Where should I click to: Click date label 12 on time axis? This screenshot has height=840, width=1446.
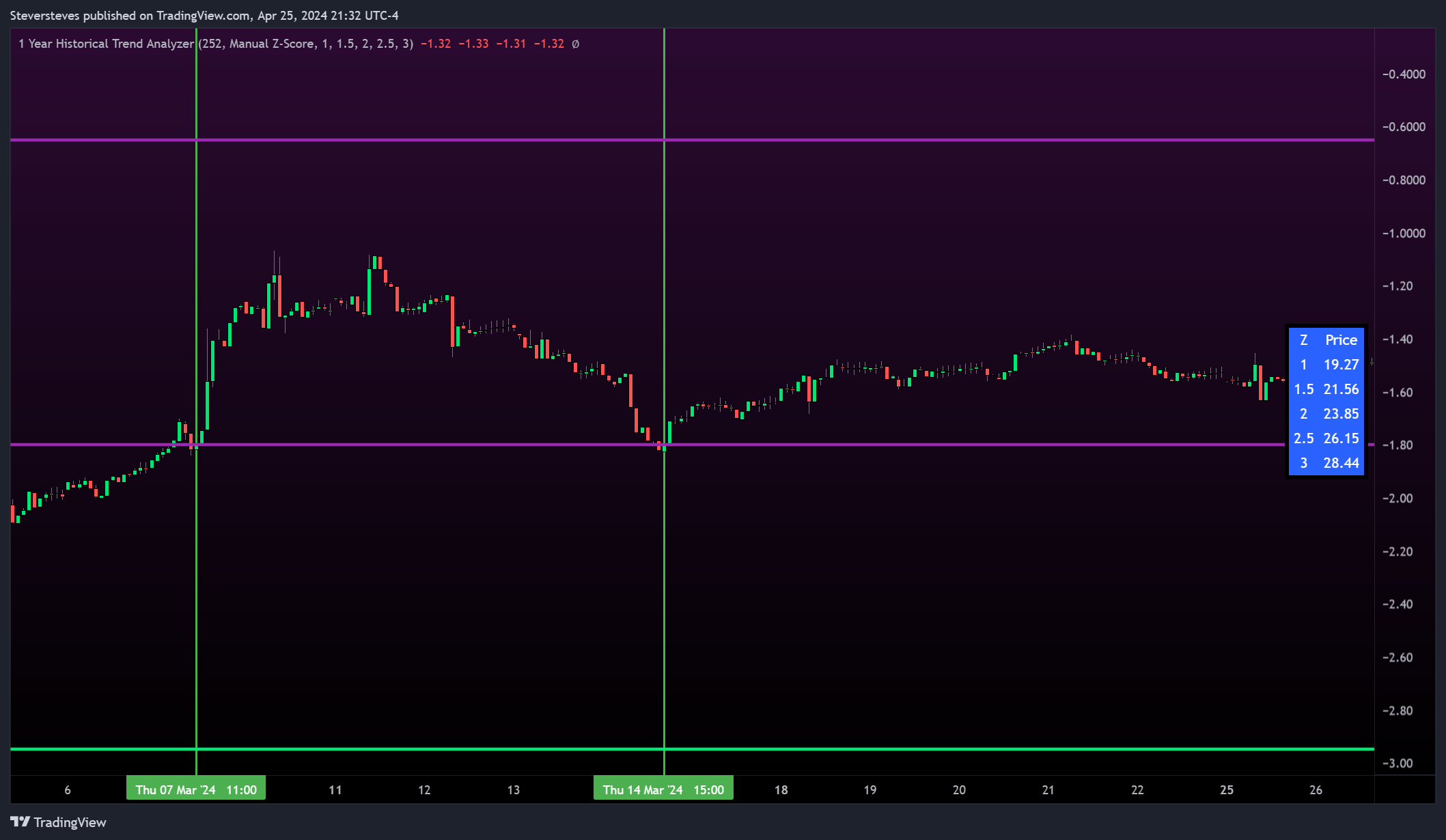[x=424, y=790]
